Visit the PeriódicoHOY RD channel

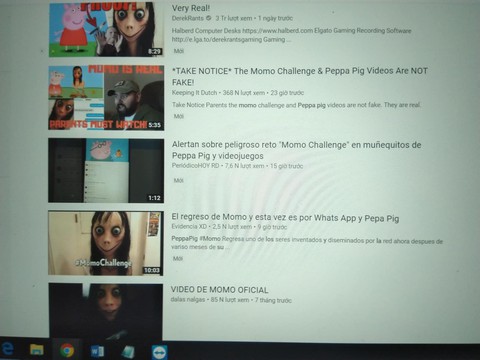(195, 166)
